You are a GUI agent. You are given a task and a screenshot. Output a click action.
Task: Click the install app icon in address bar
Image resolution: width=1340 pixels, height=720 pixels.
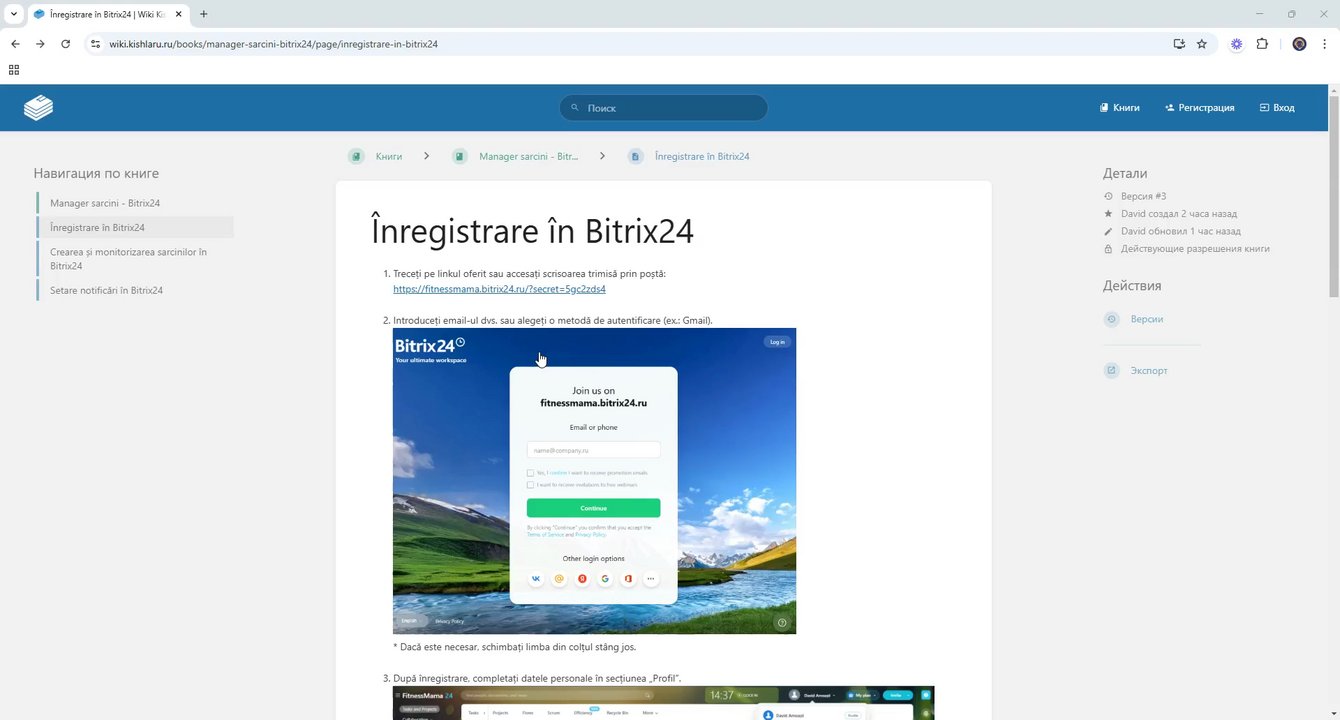coord(1179,44)
